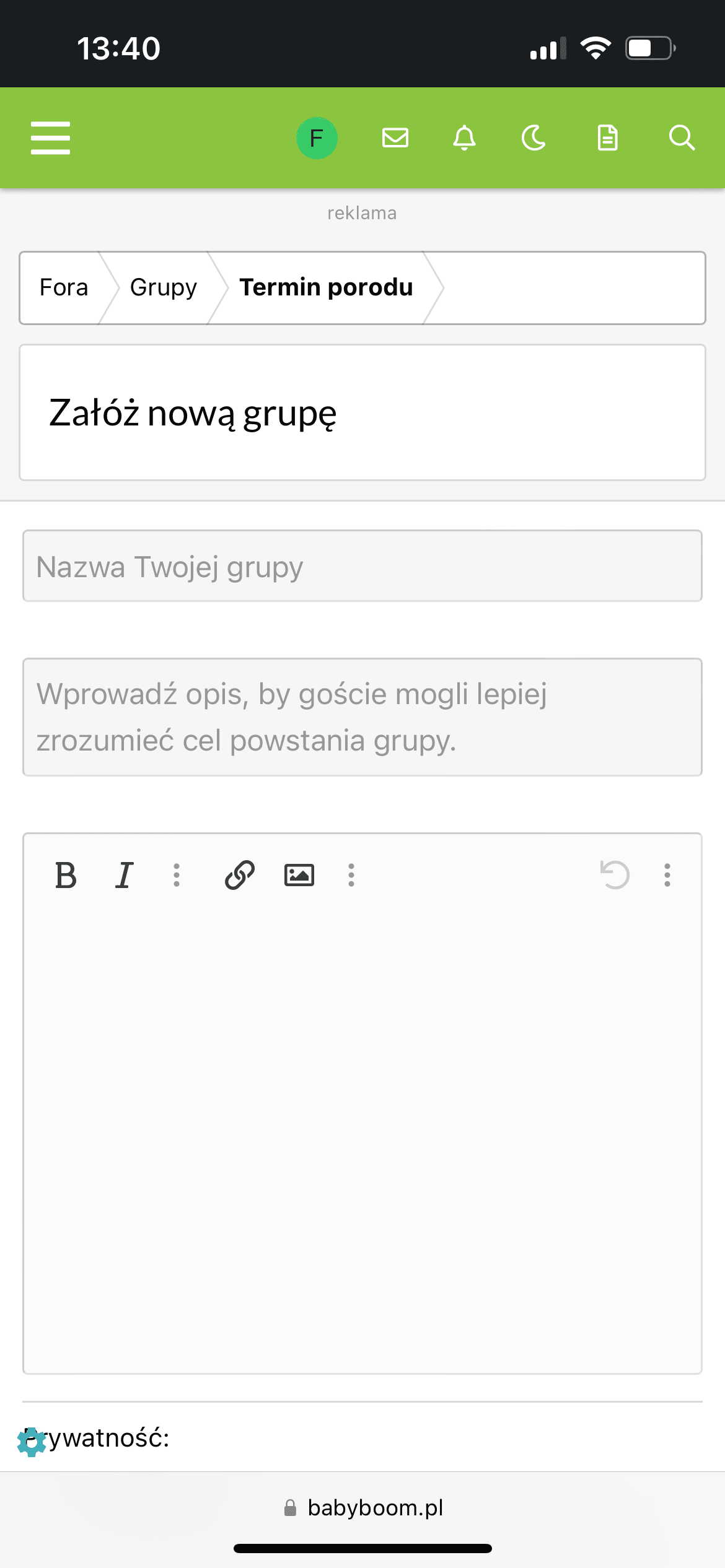Image resolution: width=725 pixels, height=1568 pixels.
Task: Expand the editor's rightmost overflow menu
Action: click(667, 875)
